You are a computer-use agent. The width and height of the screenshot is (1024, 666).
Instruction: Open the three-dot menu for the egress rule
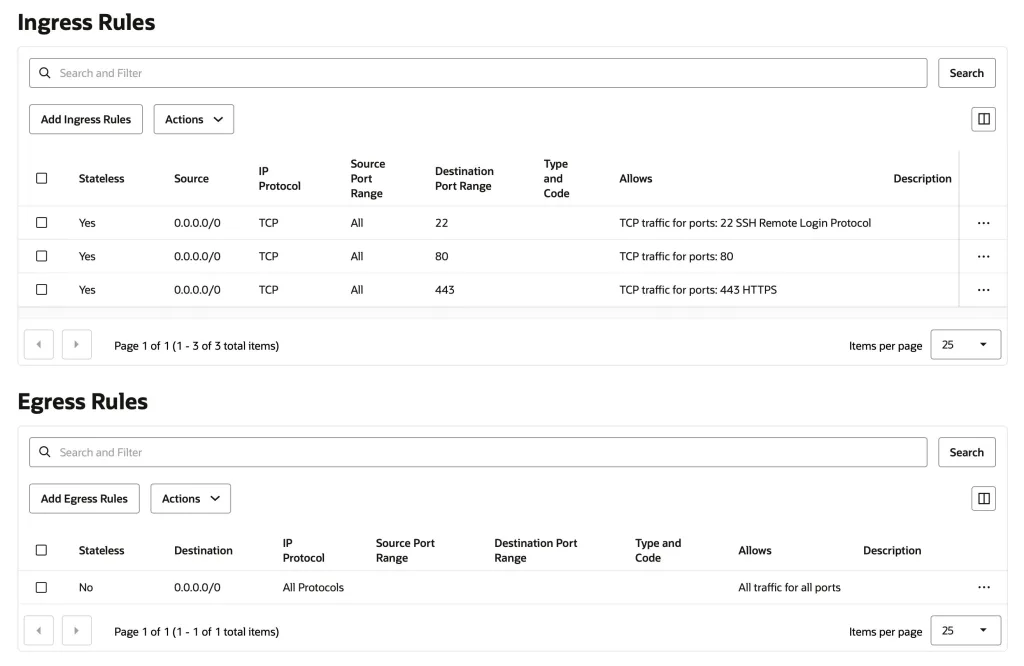click(x=983, y=587)
